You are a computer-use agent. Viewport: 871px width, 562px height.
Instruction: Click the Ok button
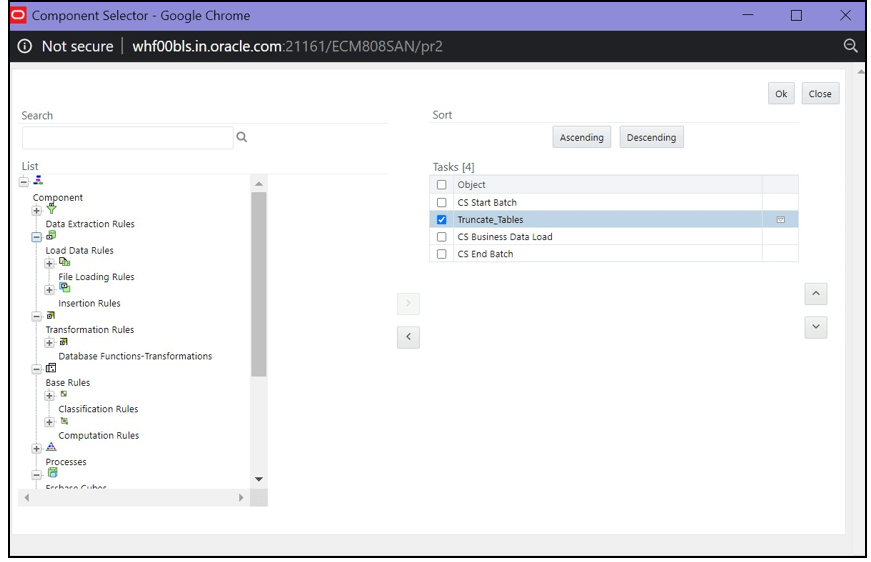[781, 93]
